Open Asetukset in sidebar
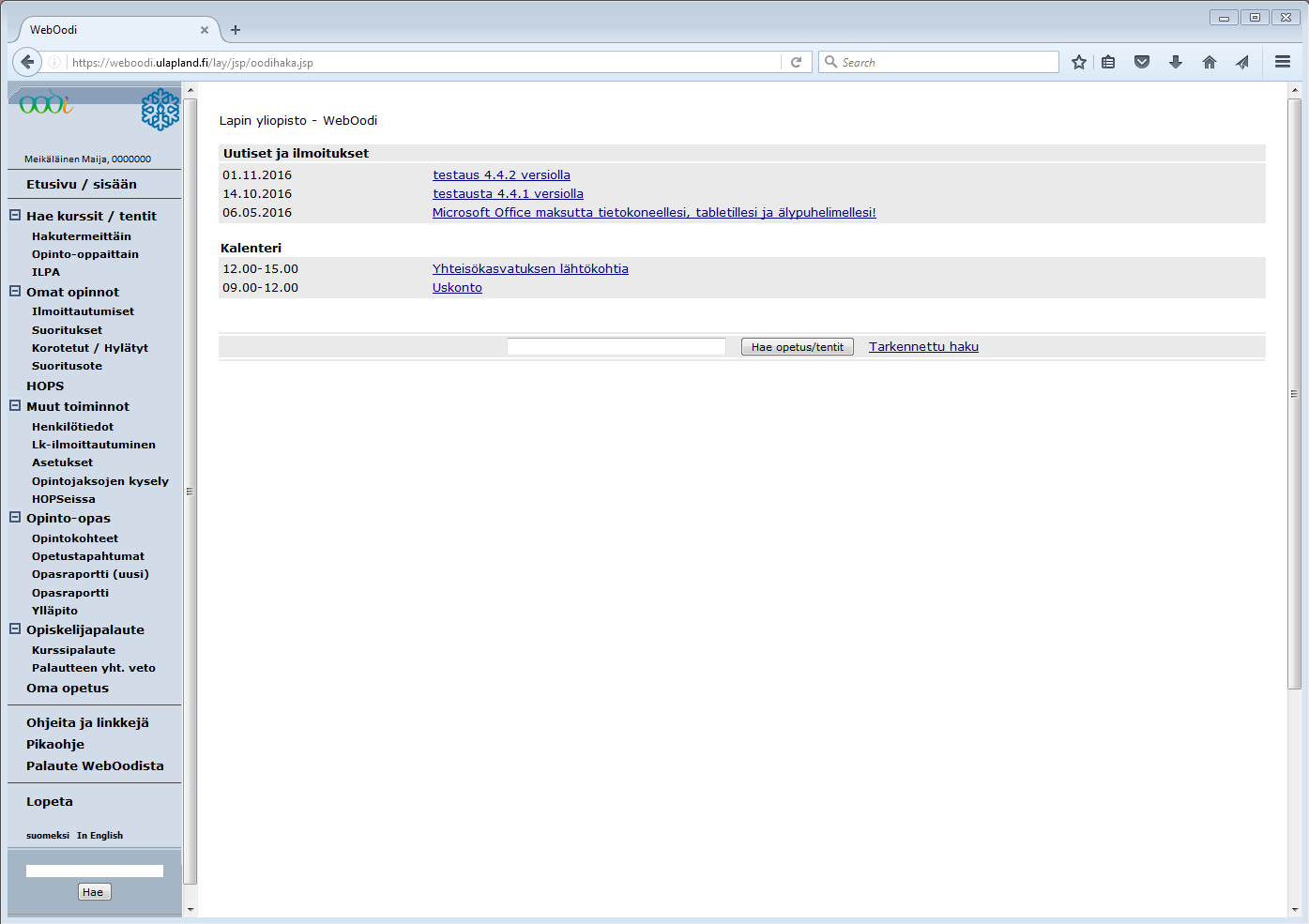This screenshot has width=1309, height=924. tap(63, 462)
